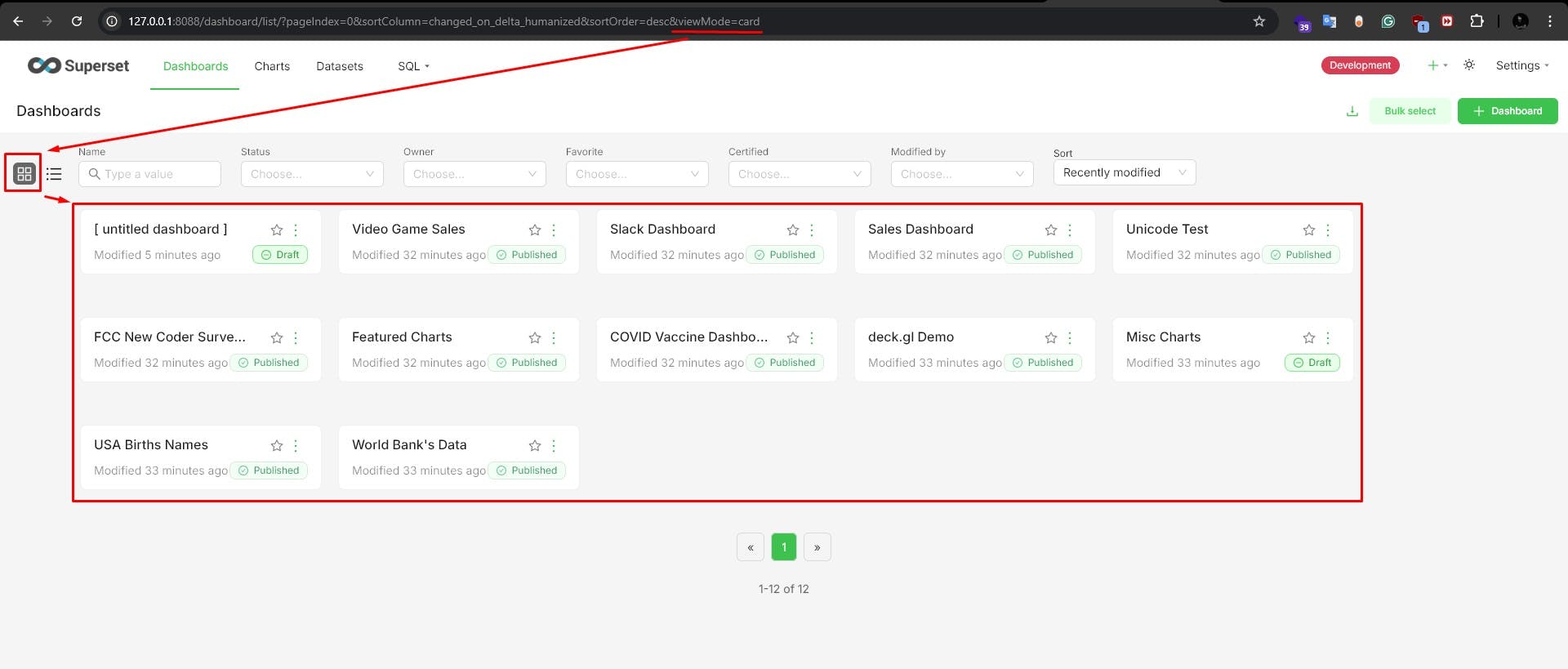The image size is (1568, 669).
Task: Open the browser extensions puzzle menu
Action: [x=1477, y=21]
